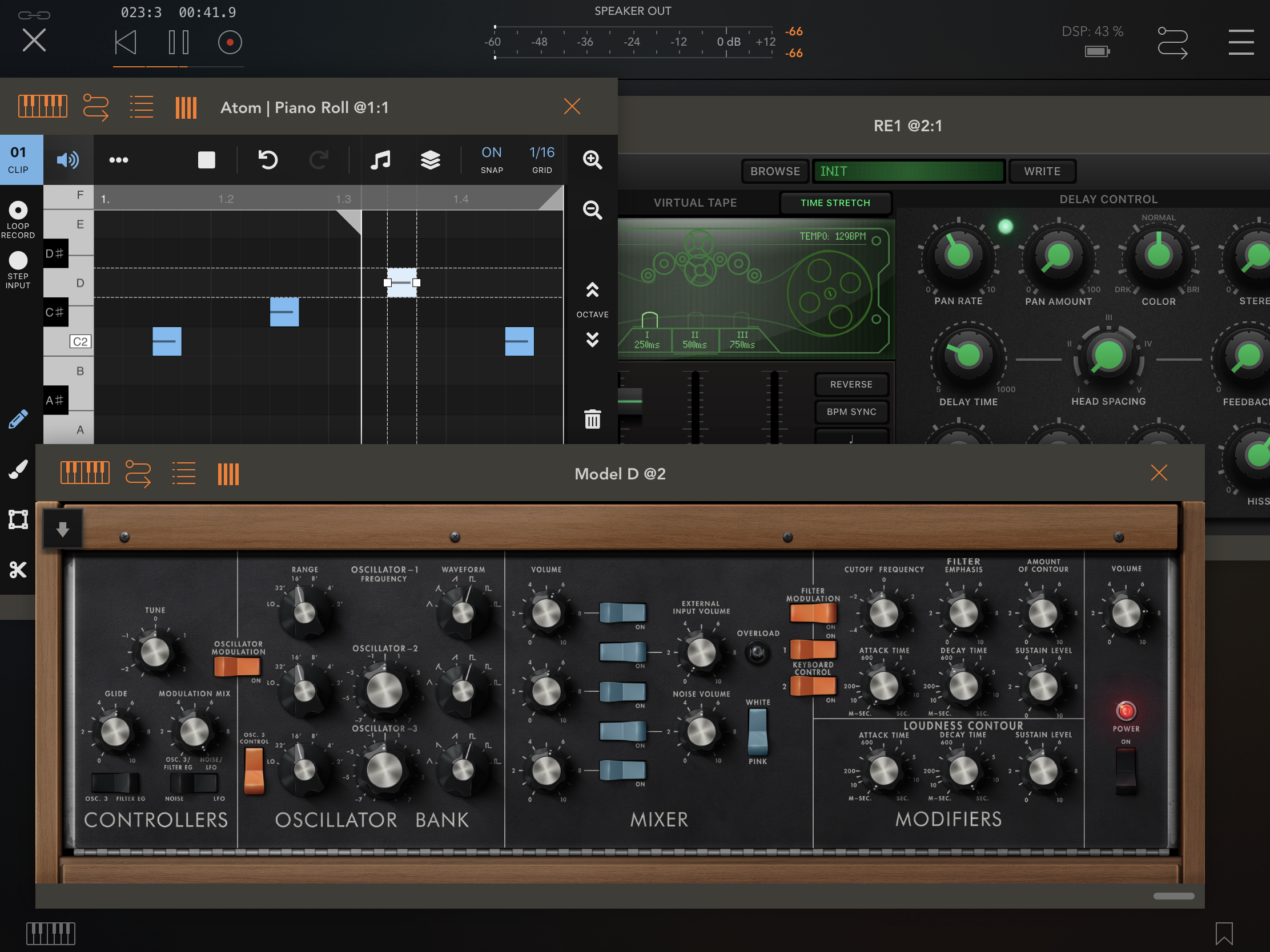
Task: Click the music note icon in Atom
Action: pyautogui.click(x=380, y=160)
